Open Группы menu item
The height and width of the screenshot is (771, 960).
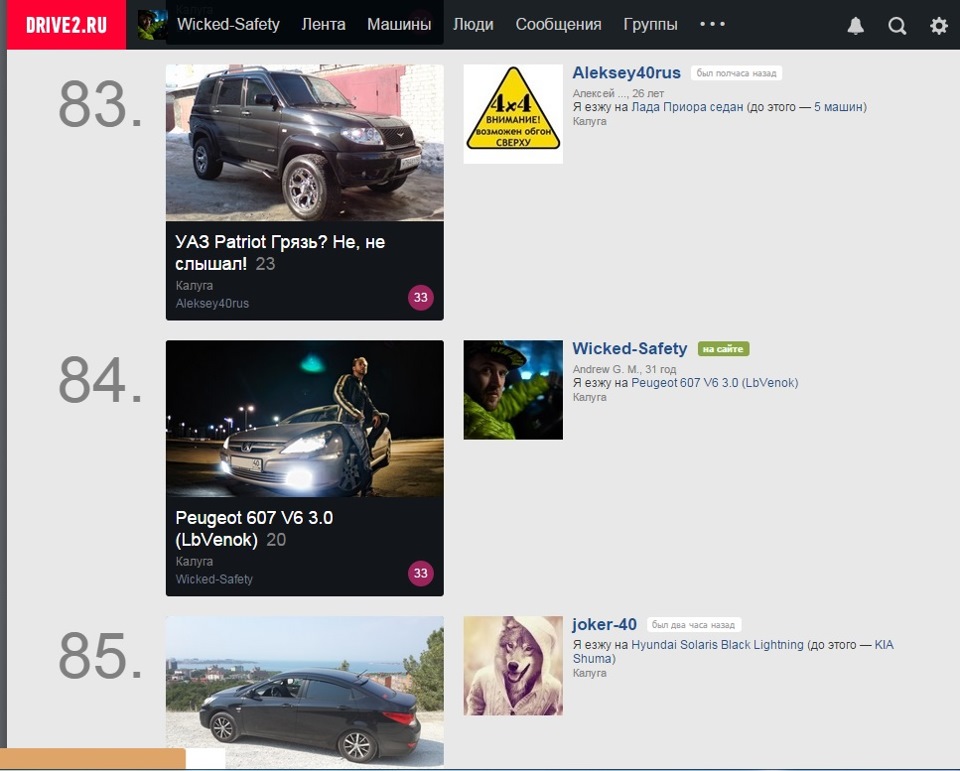pyautogui.click(x=650, y=24)
